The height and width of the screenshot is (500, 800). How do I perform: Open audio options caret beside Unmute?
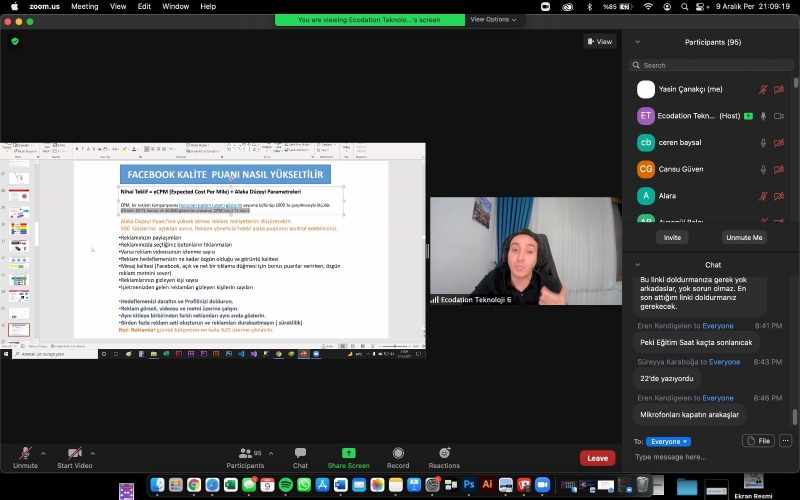click(x=43, y=453)
